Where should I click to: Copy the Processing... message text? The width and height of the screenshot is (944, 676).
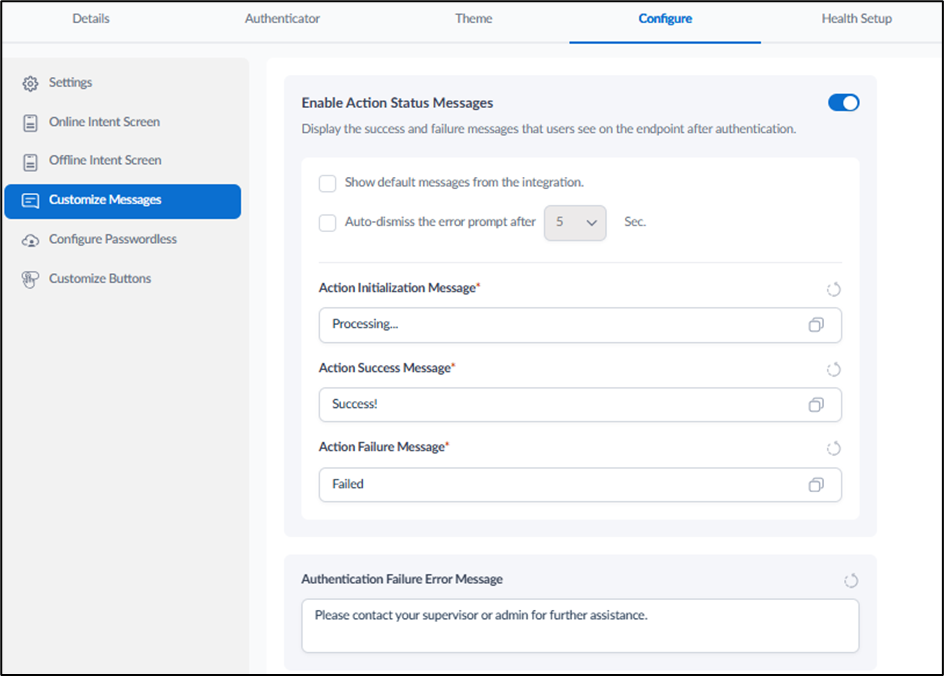(816, 325)
